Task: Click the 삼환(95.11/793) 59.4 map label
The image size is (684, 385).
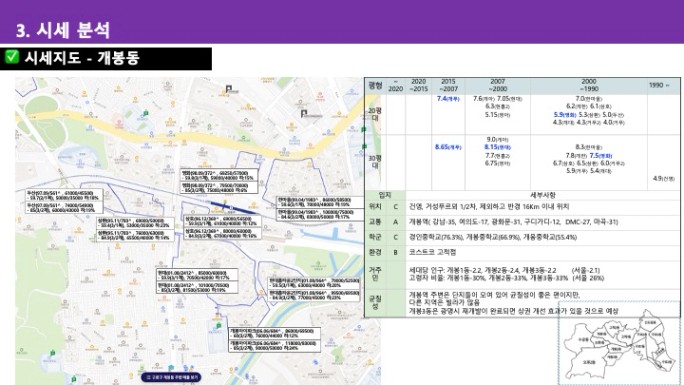Action: [x=135, y=223]
